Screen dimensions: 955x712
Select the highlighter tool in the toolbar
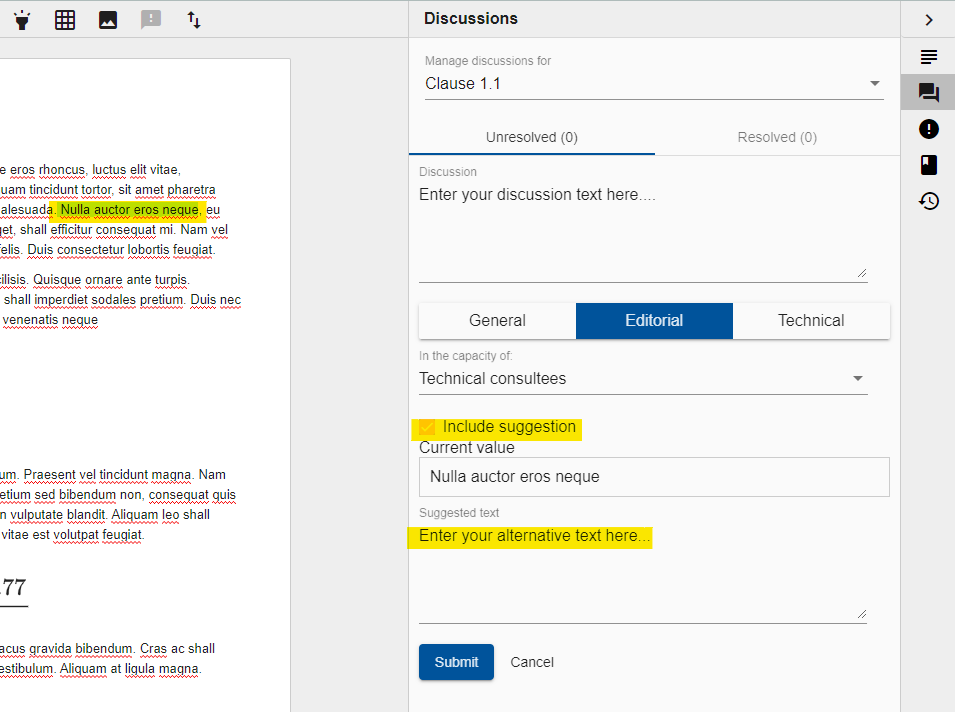coord(22,19)
